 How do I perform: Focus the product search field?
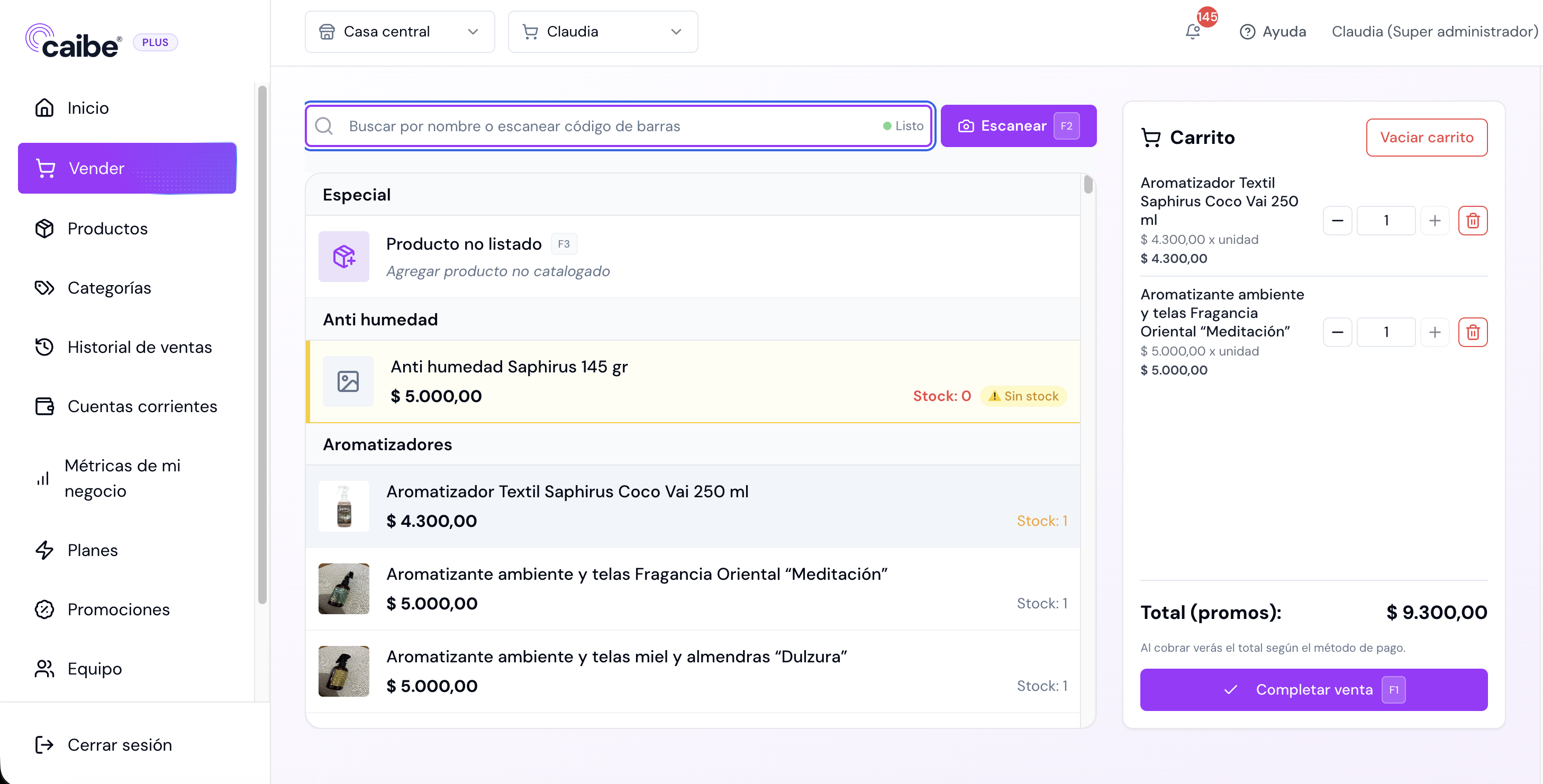pyautogui.click(x=619, y=126)
